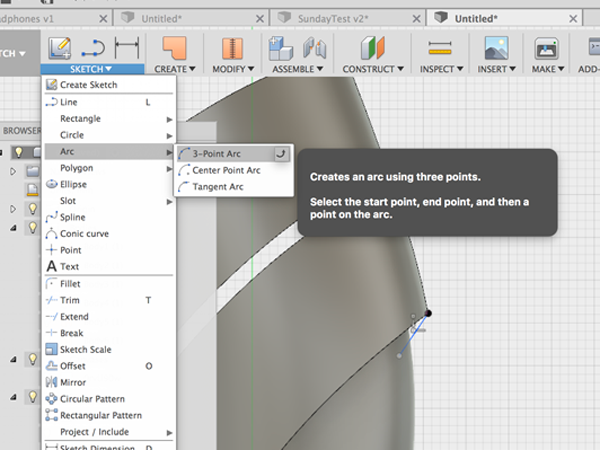
Task: Click the Modify press-pull icon
Action: point(232,48)
